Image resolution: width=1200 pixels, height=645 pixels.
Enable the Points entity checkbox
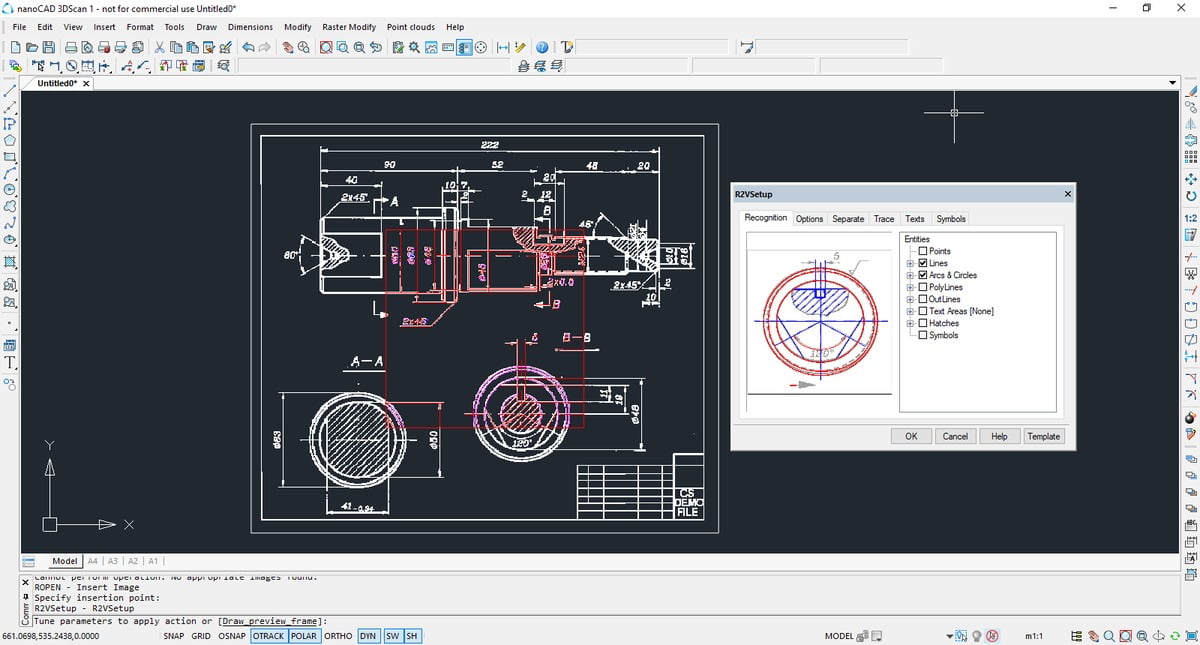[x=922, y=251]
